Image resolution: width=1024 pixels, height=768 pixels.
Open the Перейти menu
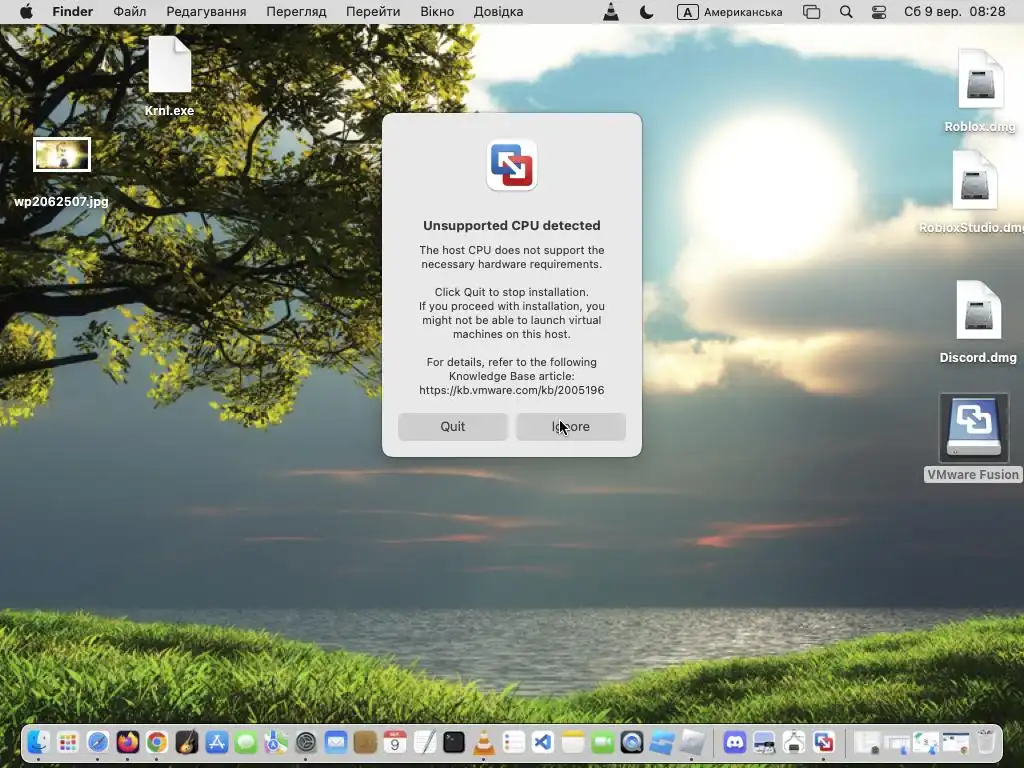pos(372,12)
